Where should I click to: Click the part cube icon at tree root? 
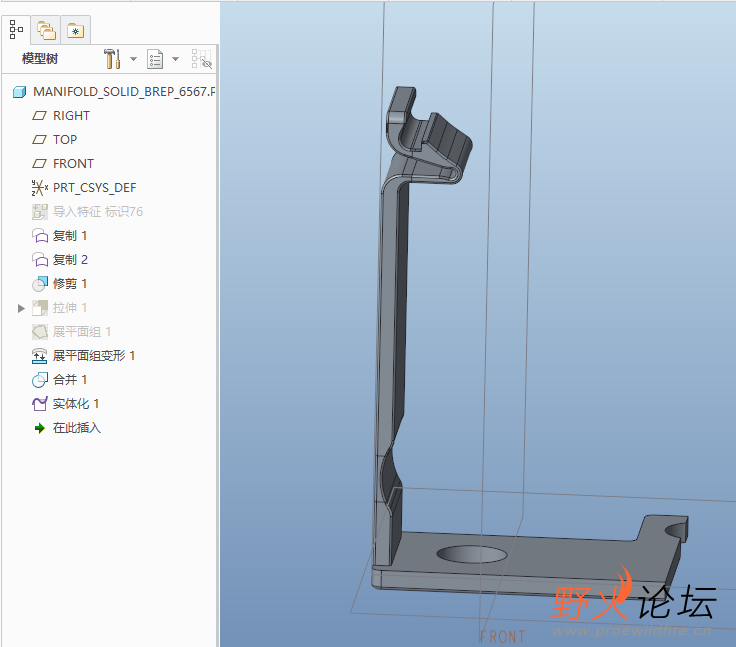[20, 92]
